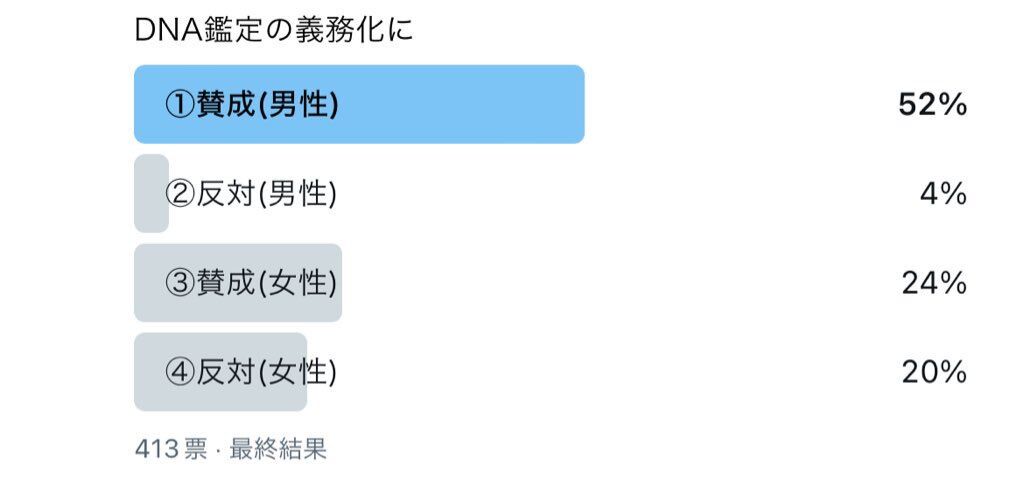The height and width of the screenshot is (480, 1024).
Task: Click the 52% result percentage
Action: (932, 105)
